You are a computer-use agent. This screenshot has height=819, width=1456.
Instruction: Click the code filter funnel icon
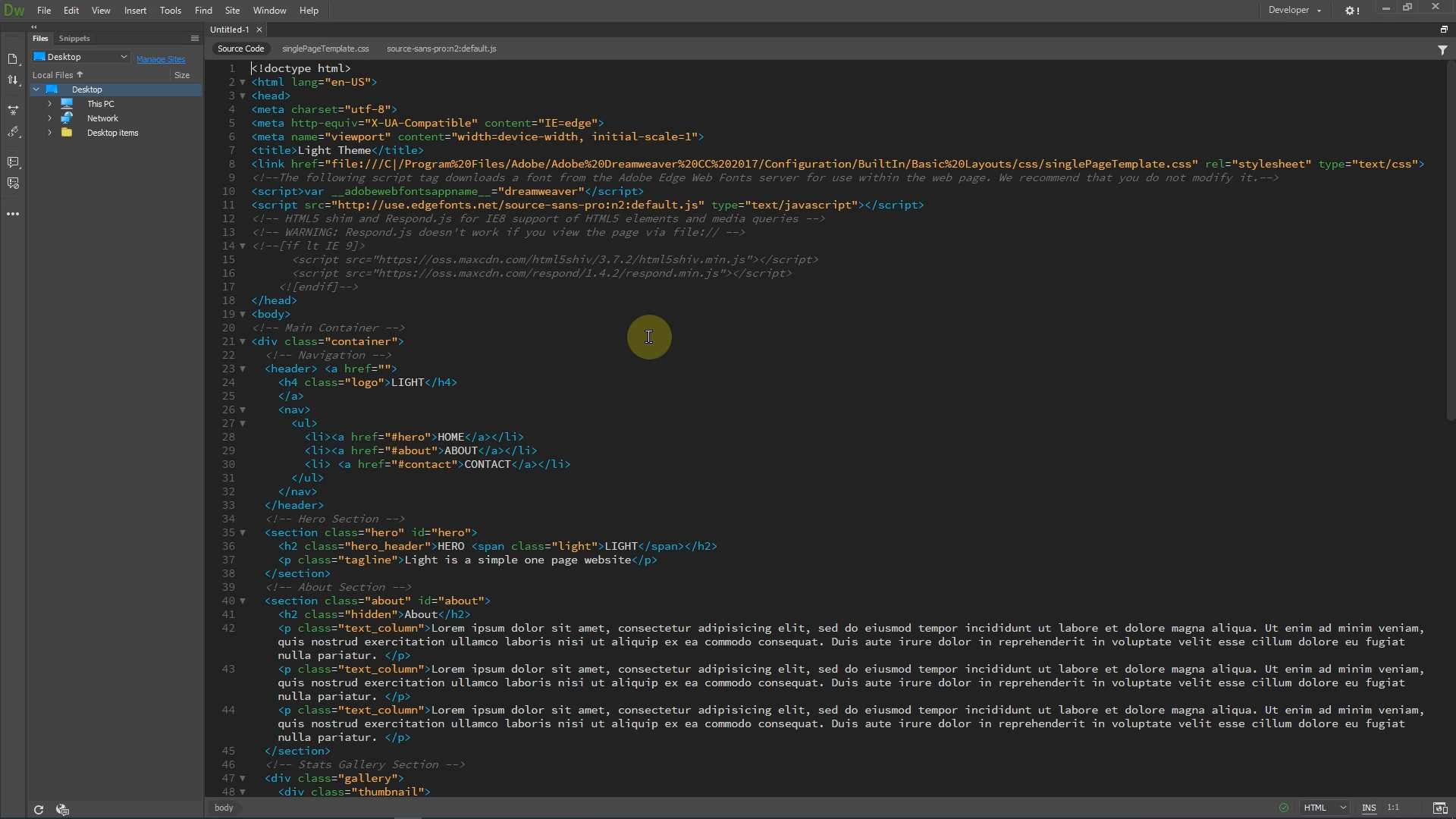click(1442, 49)
